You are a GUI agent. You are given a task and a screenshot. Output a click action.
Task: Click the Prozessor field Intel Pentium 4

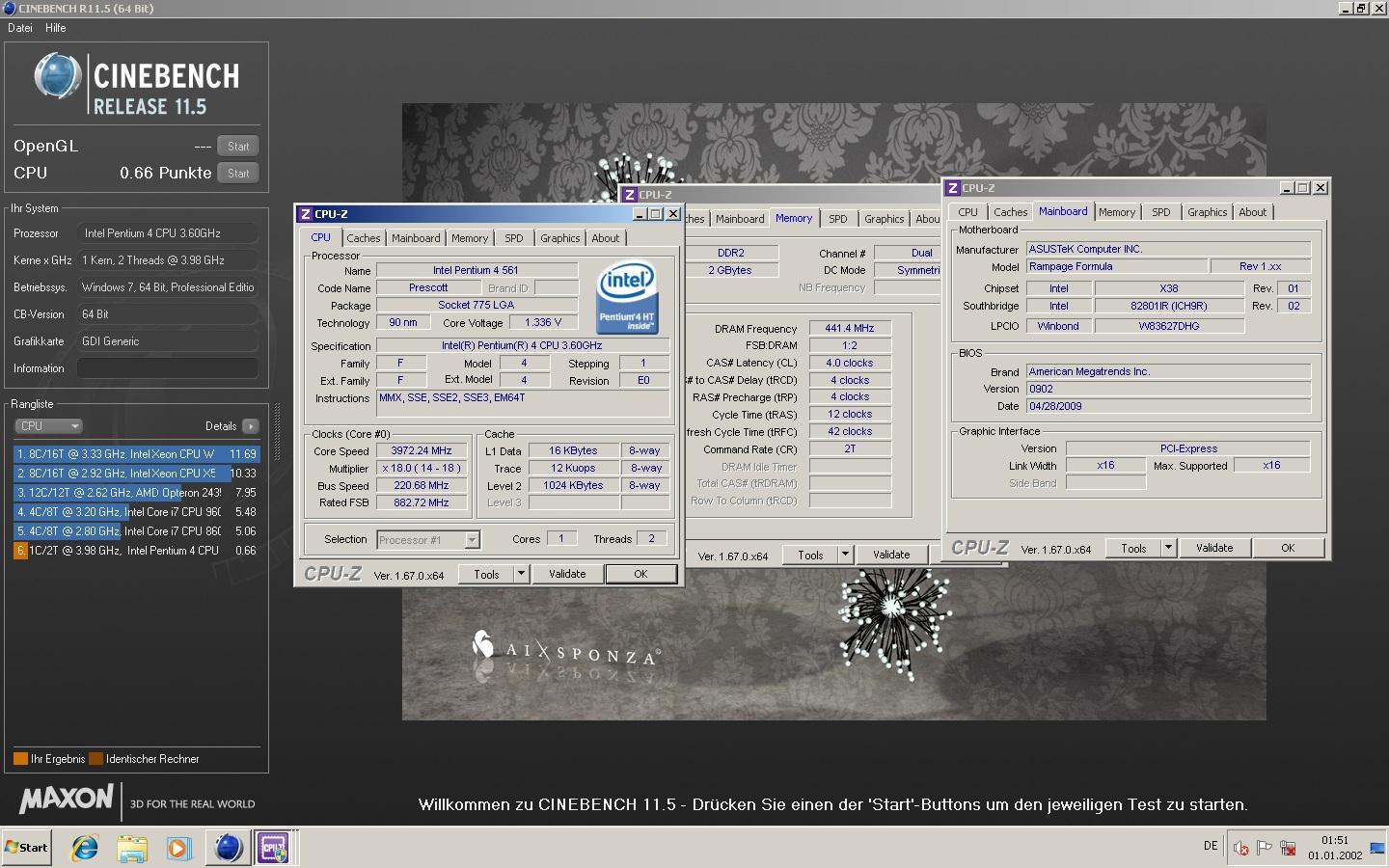(168, 233)
